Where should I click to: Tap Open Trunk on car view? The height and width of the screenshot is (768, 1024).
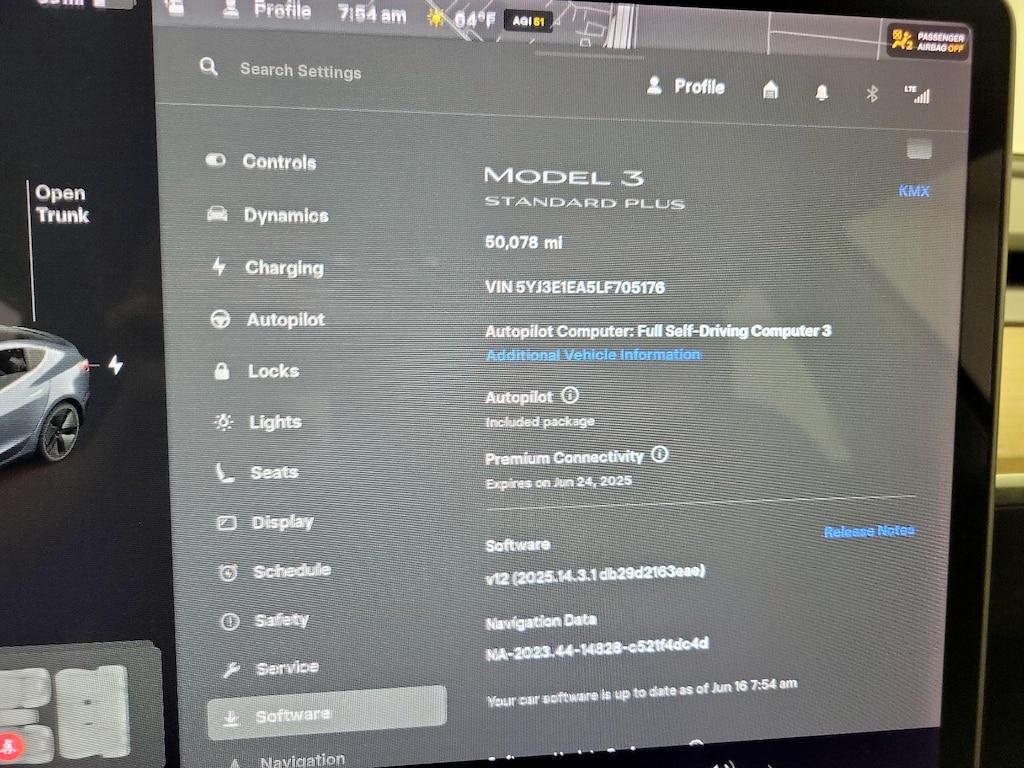coord(61,204)
